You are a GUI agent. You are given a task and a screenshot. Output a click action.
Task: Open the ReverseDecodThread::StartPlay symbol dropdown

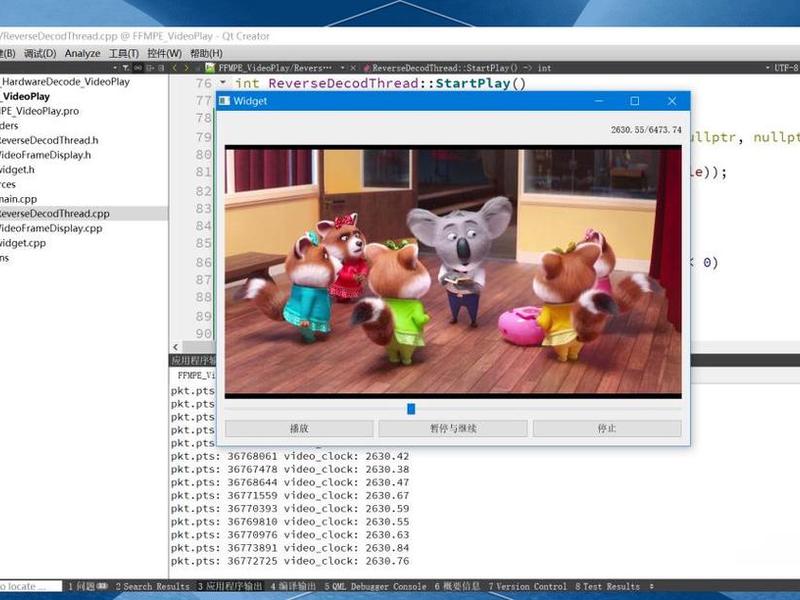coord(768,67)
